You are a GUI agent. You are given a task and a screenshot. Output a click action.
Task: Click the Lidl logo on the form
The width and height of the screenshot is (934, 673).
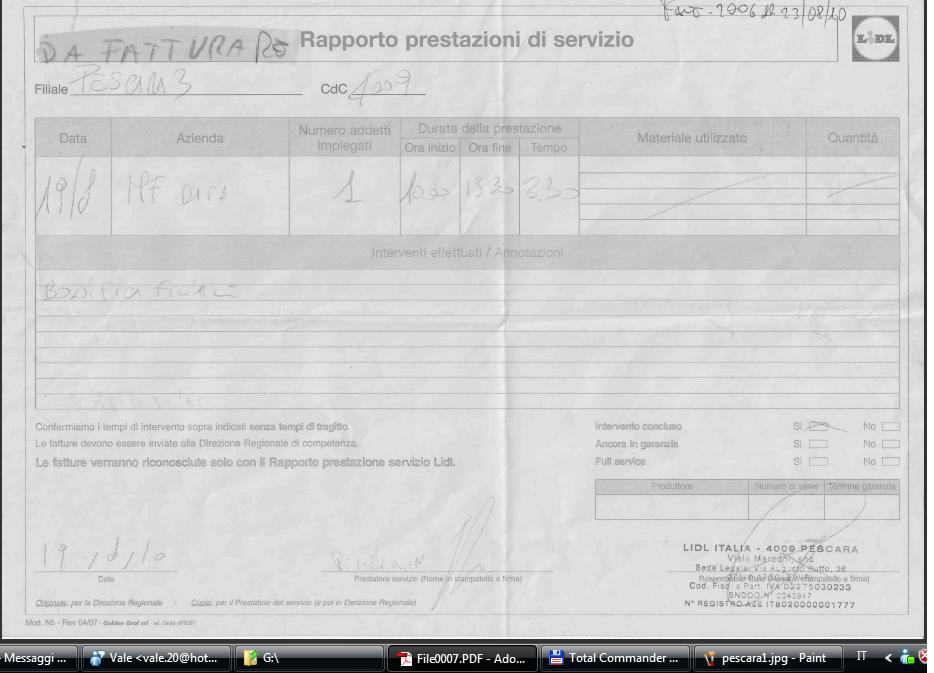[874, 40]
